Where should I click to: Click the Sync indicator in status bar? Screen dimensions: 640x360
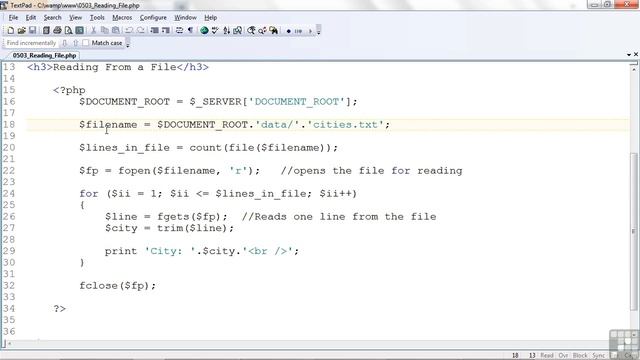point(598,356)
